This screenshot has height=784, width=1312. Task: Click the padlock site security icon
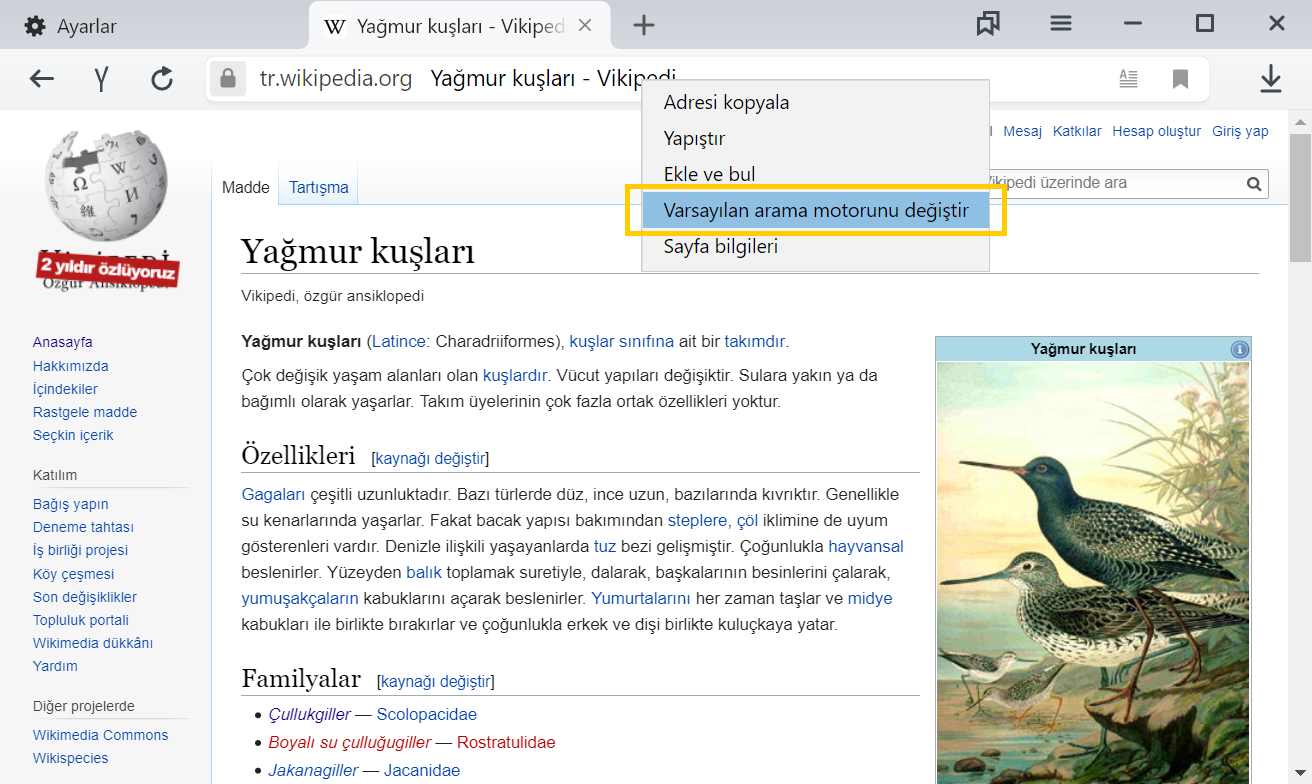point(228,79)
